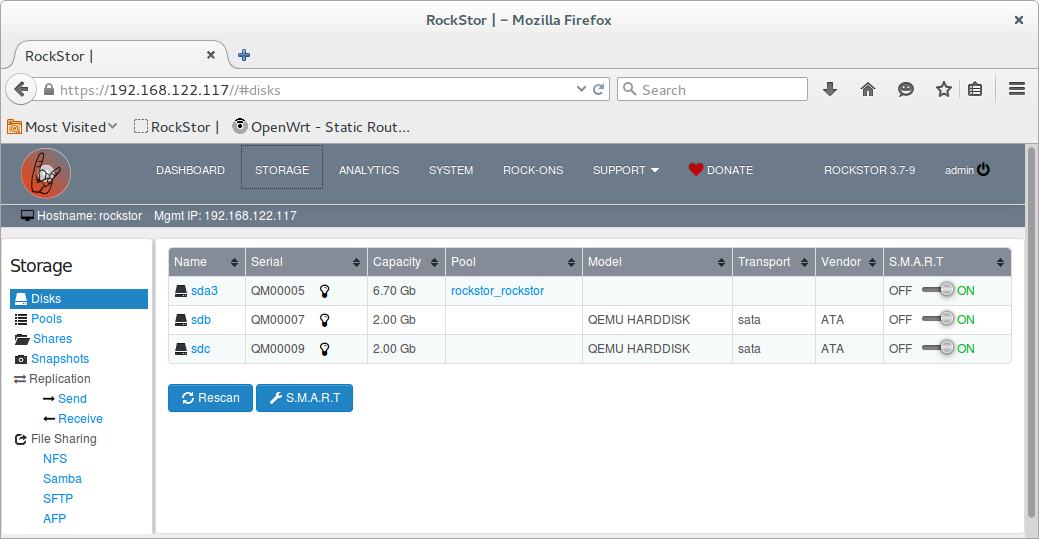Click the Snapshots camera icon in sidebar
1039x539 pixels.
[21, 359]
